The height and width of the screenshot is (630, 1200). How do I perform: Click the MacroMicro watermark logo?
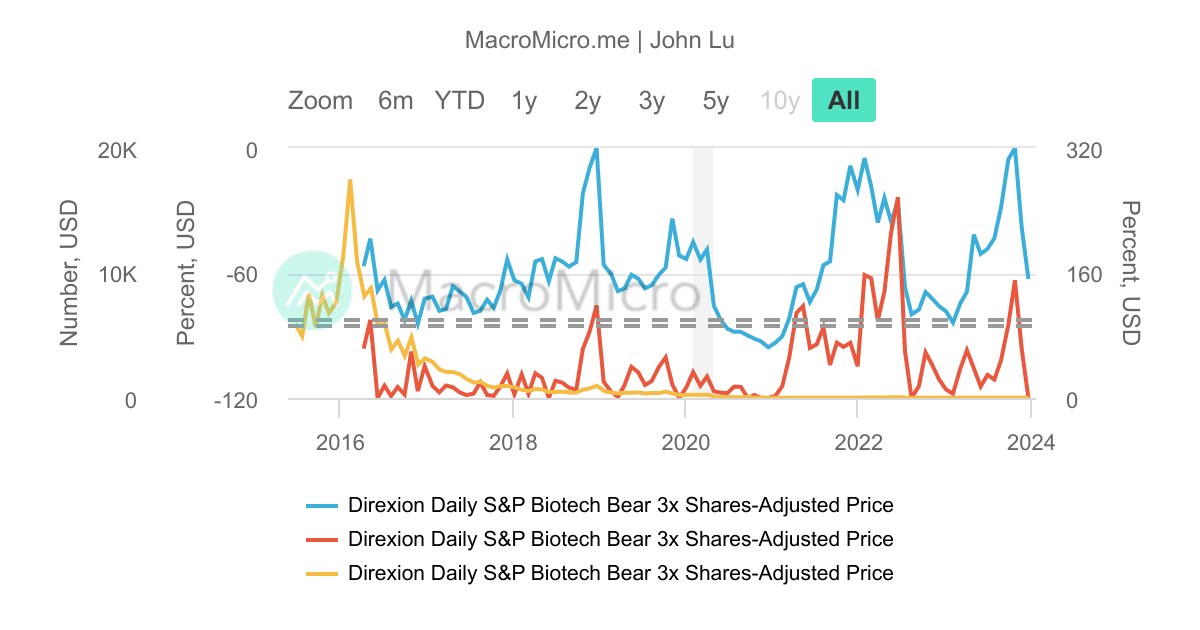point(315,290)
